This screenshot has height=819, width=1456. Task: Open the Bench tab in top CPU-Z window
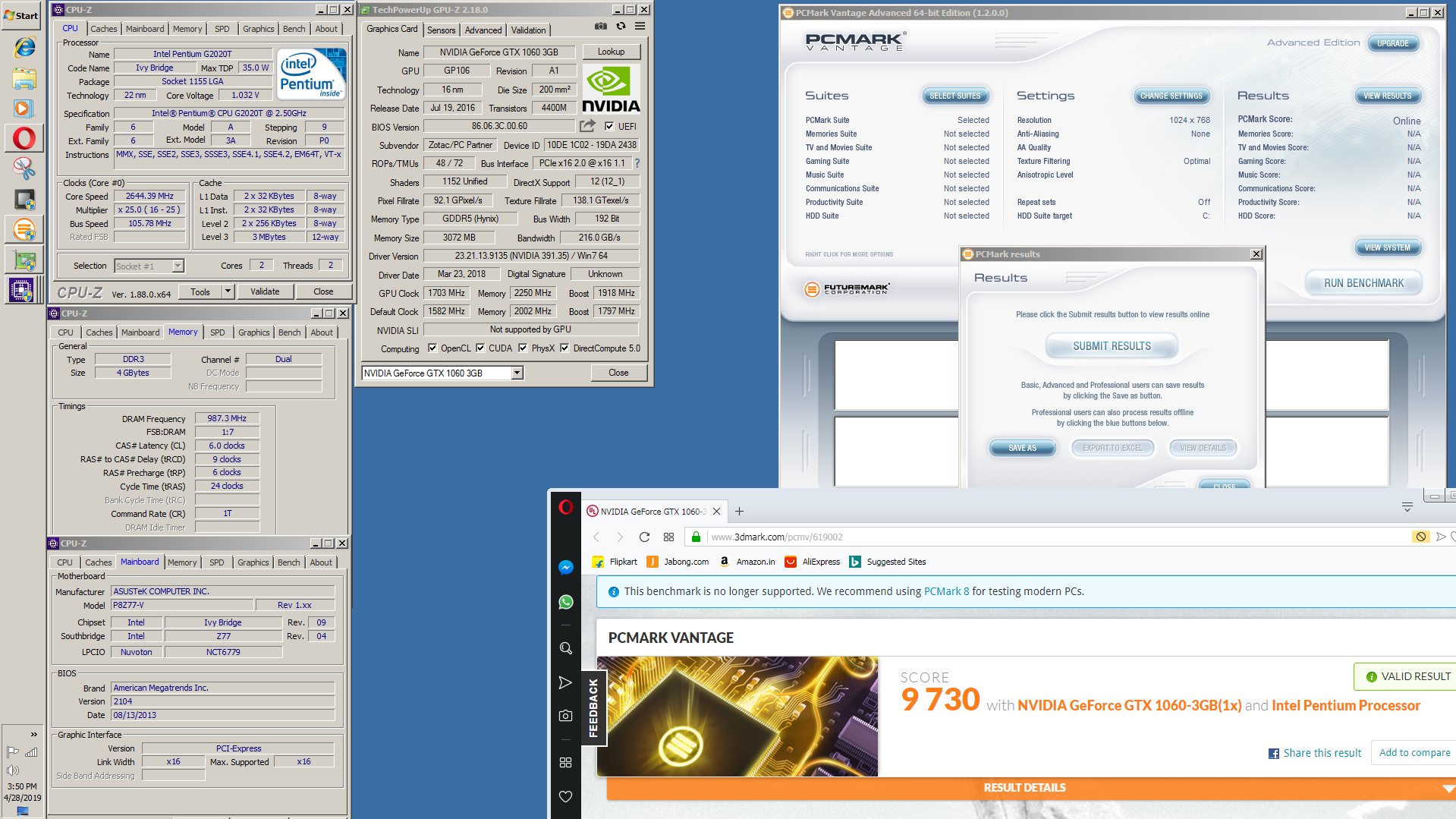pyautogui.click(x=294, y=29)
